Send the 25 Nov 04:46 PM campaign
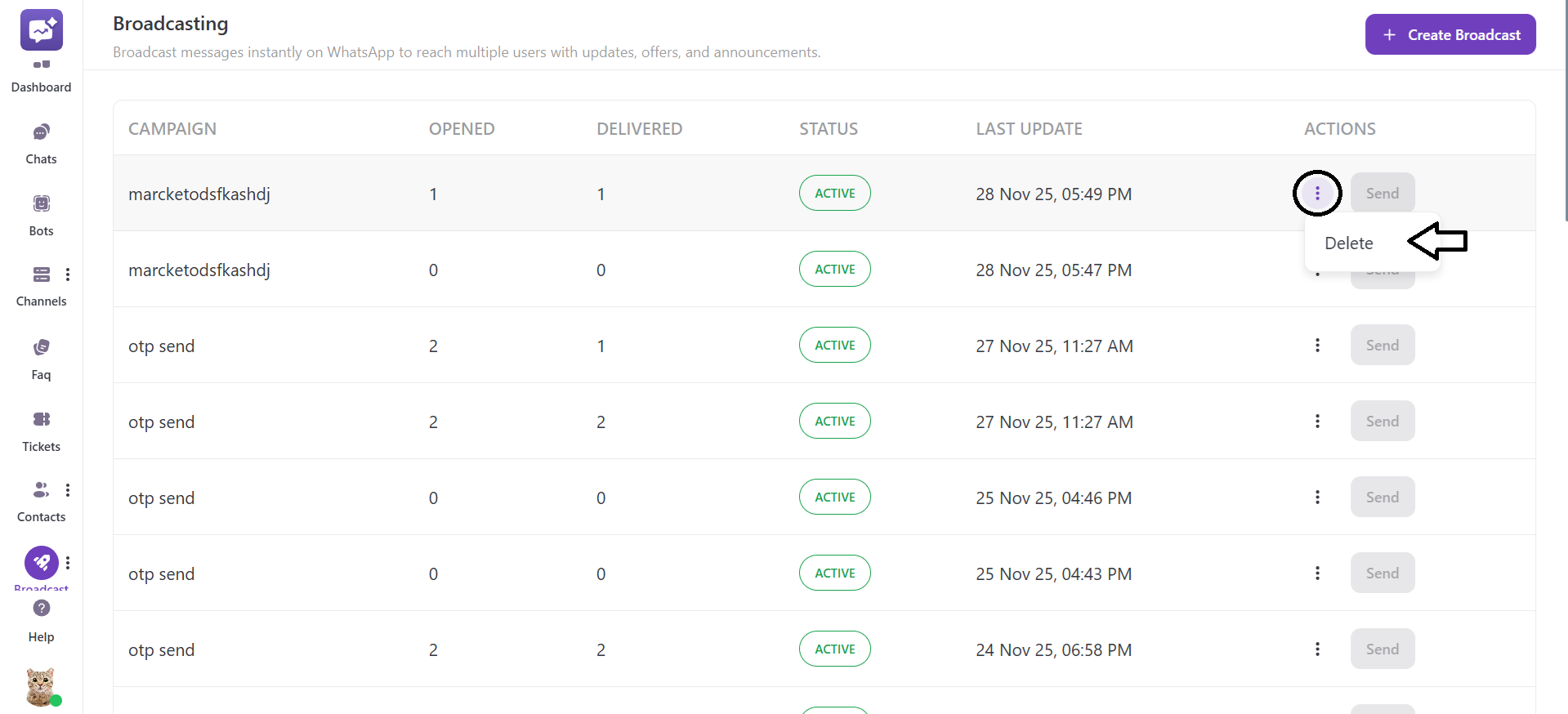 1382,498
